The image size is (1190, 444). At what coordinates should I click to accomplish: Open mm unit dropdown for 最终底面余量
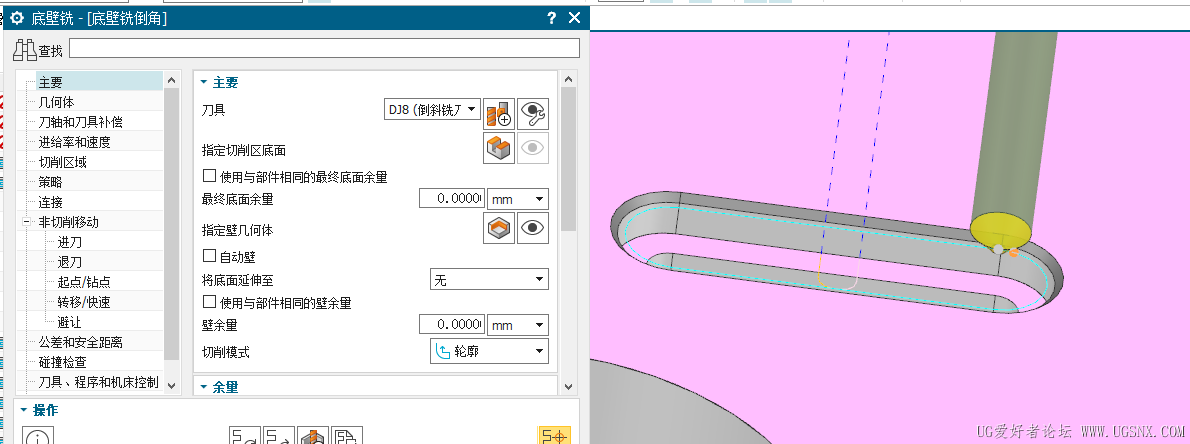coord(518,199)
